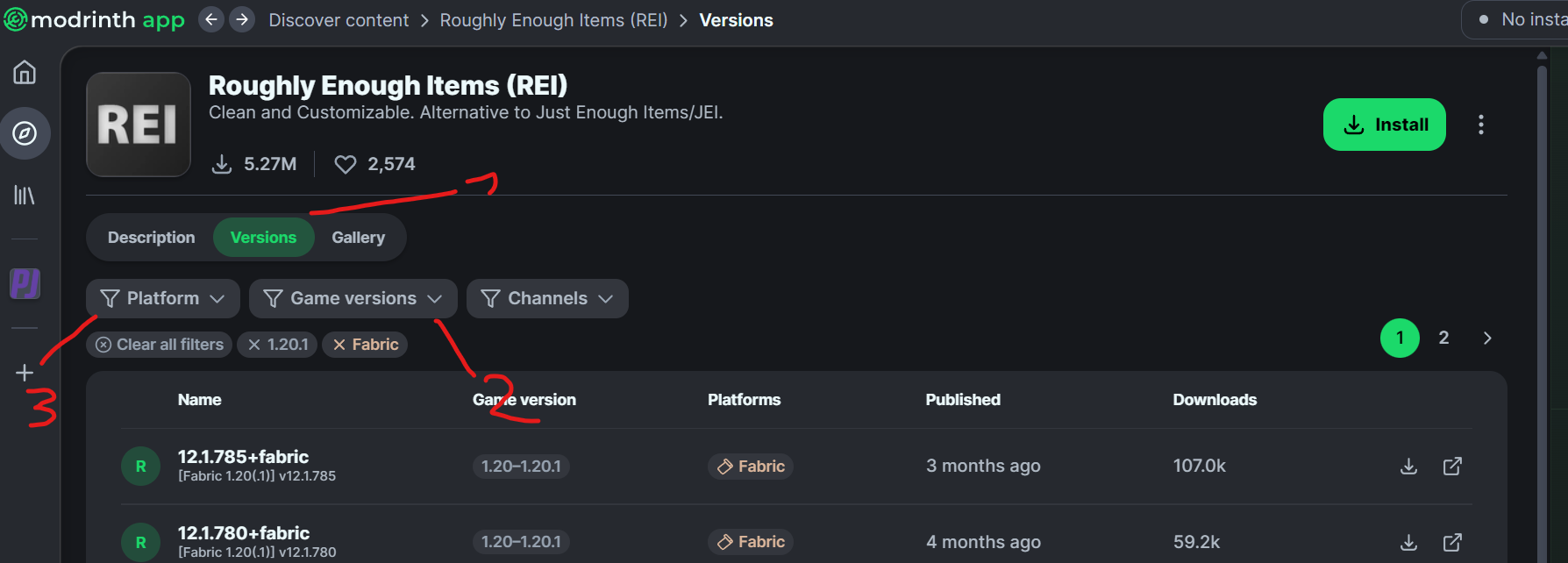Go to page 2 of versions
The width and height of the screenshot is (1568, 563).
(x=1443, y=338)
